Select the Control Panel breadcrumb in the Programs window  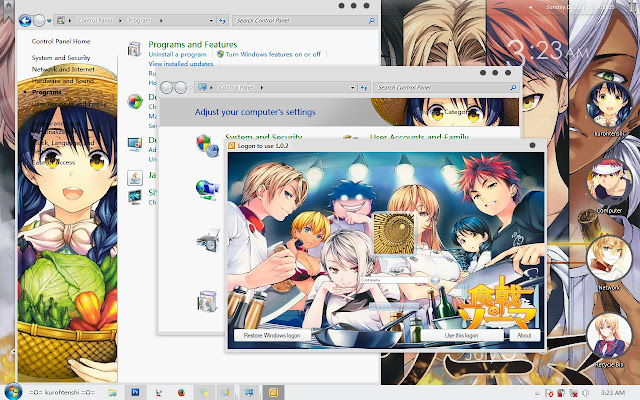coord(95,20)
